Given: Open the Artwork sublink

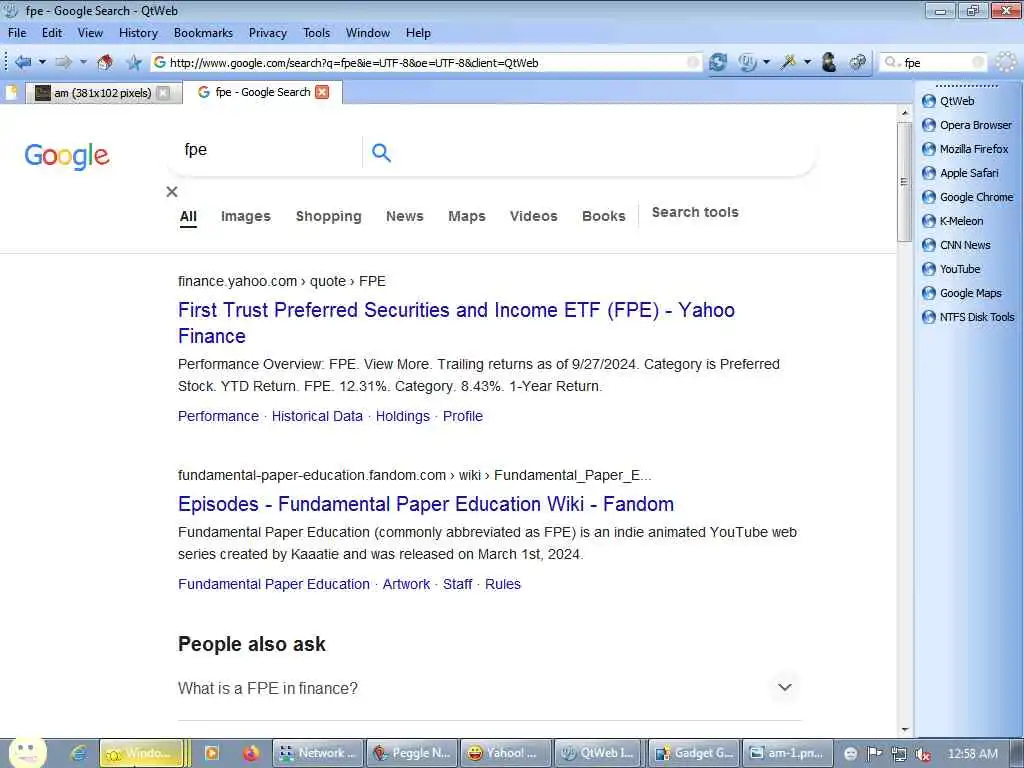Looking at the screenshot, I should click(x=406, y=584).
